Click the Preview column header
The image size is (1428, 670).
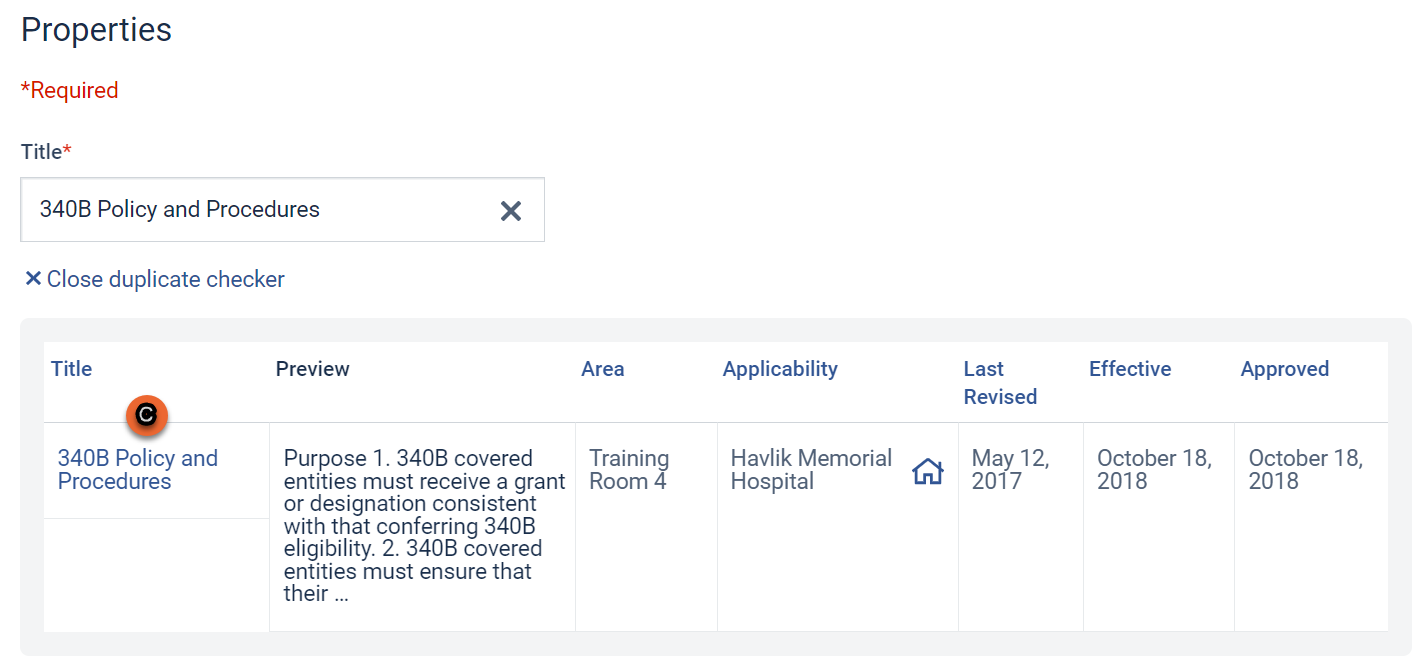pyautogui.click(x=313, y=369)
